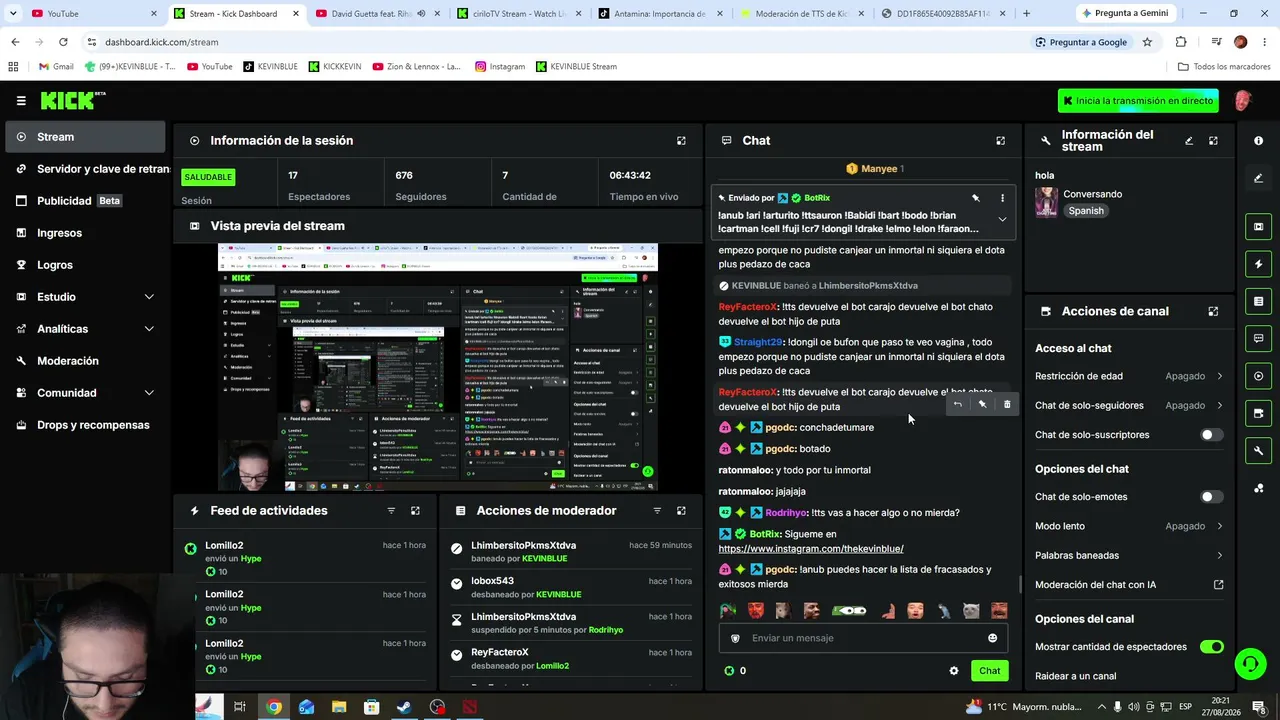Open the Vista previa del stream thumbnail
The height and width of the screenshot is (720, 1280).
pyautogui.click(x=438, y=367)
